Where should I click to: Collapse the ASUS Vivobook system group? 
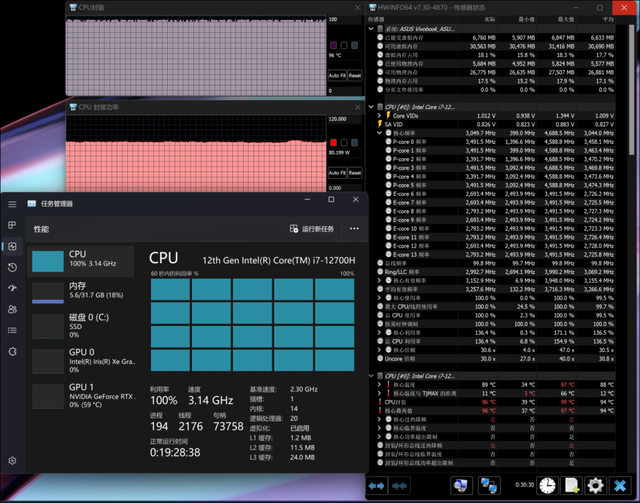370,29
